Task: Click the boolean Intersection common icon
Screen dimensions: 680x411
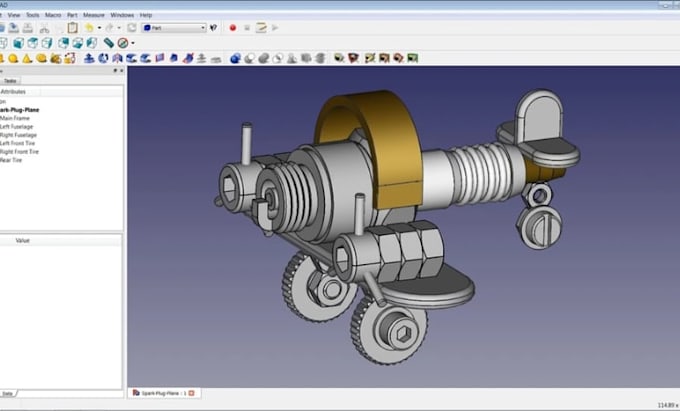Action: pos(278,58)
